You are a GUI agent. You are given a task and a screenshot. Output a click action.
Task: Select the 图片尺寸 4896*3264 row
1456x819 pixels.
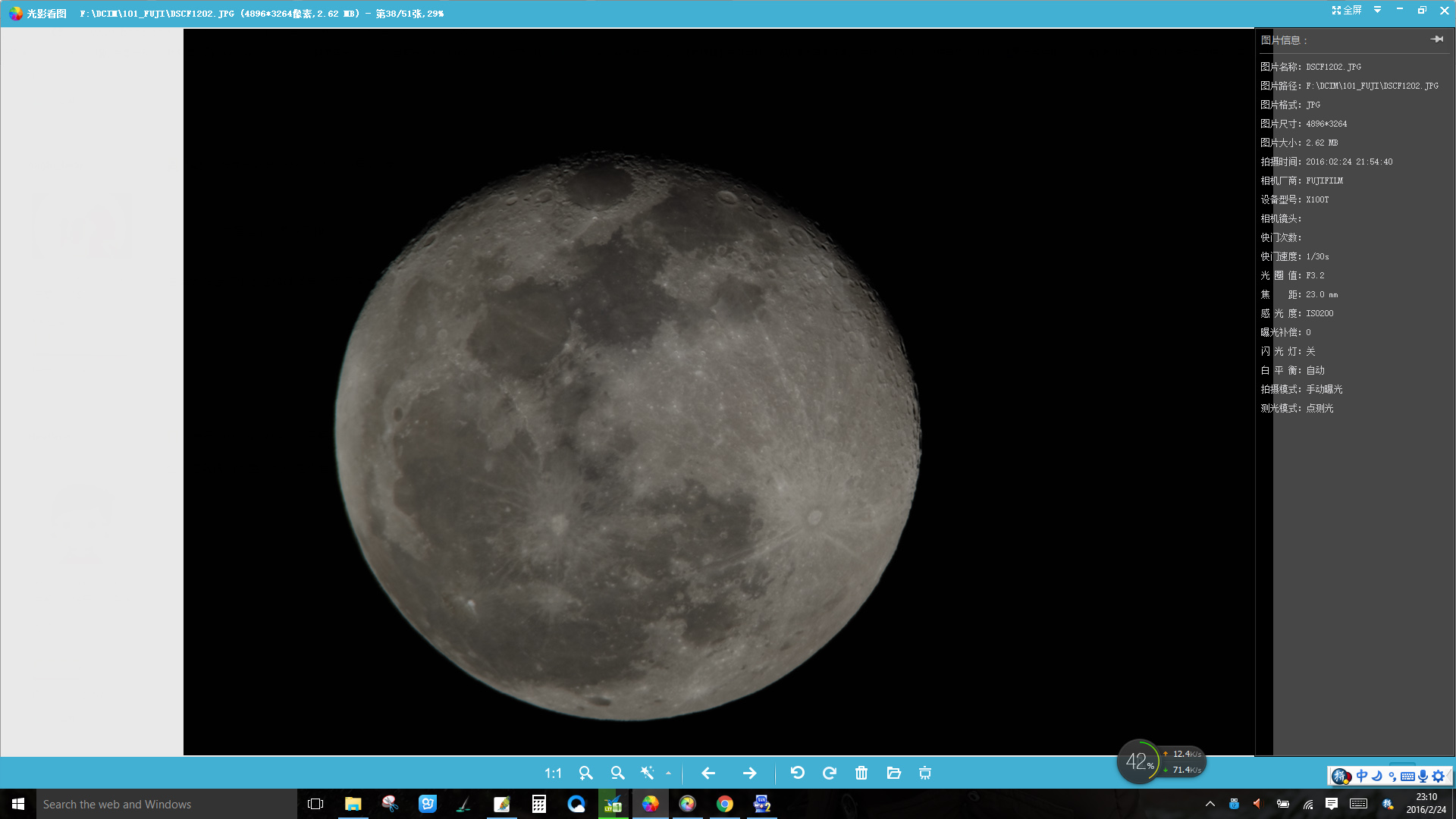coord(1304,124)
